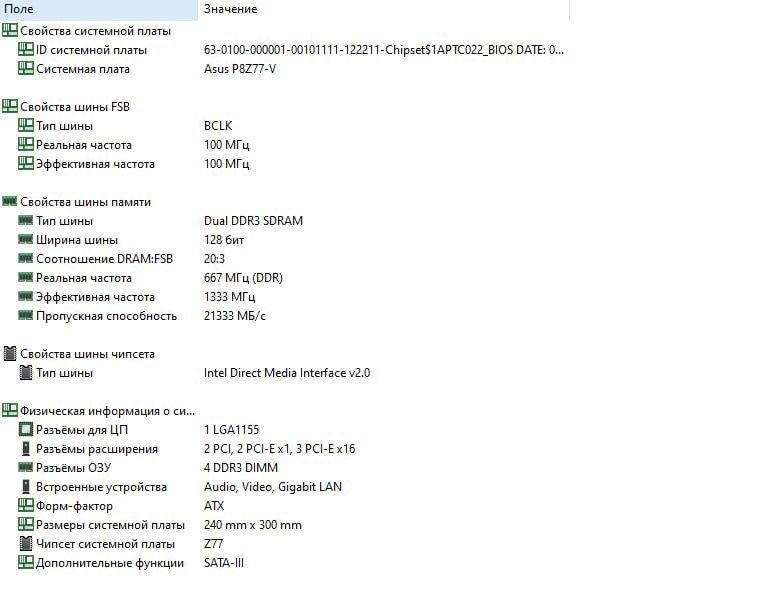Click the 'Значение' column header
Image resolution: width=769 pixels, height=589 pixels.
[x=384, y=9]
